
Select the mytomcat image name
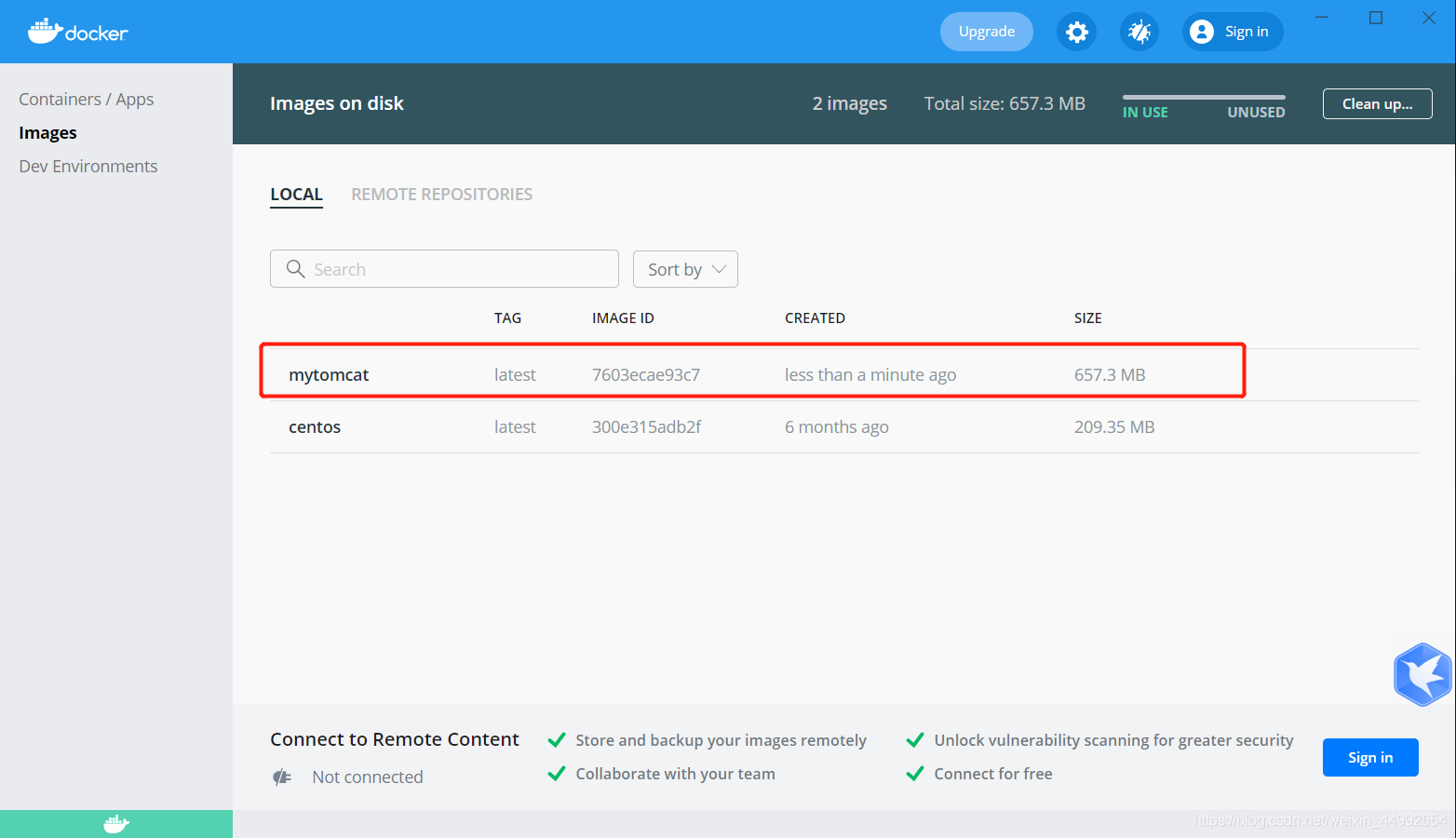coord(329,375)
